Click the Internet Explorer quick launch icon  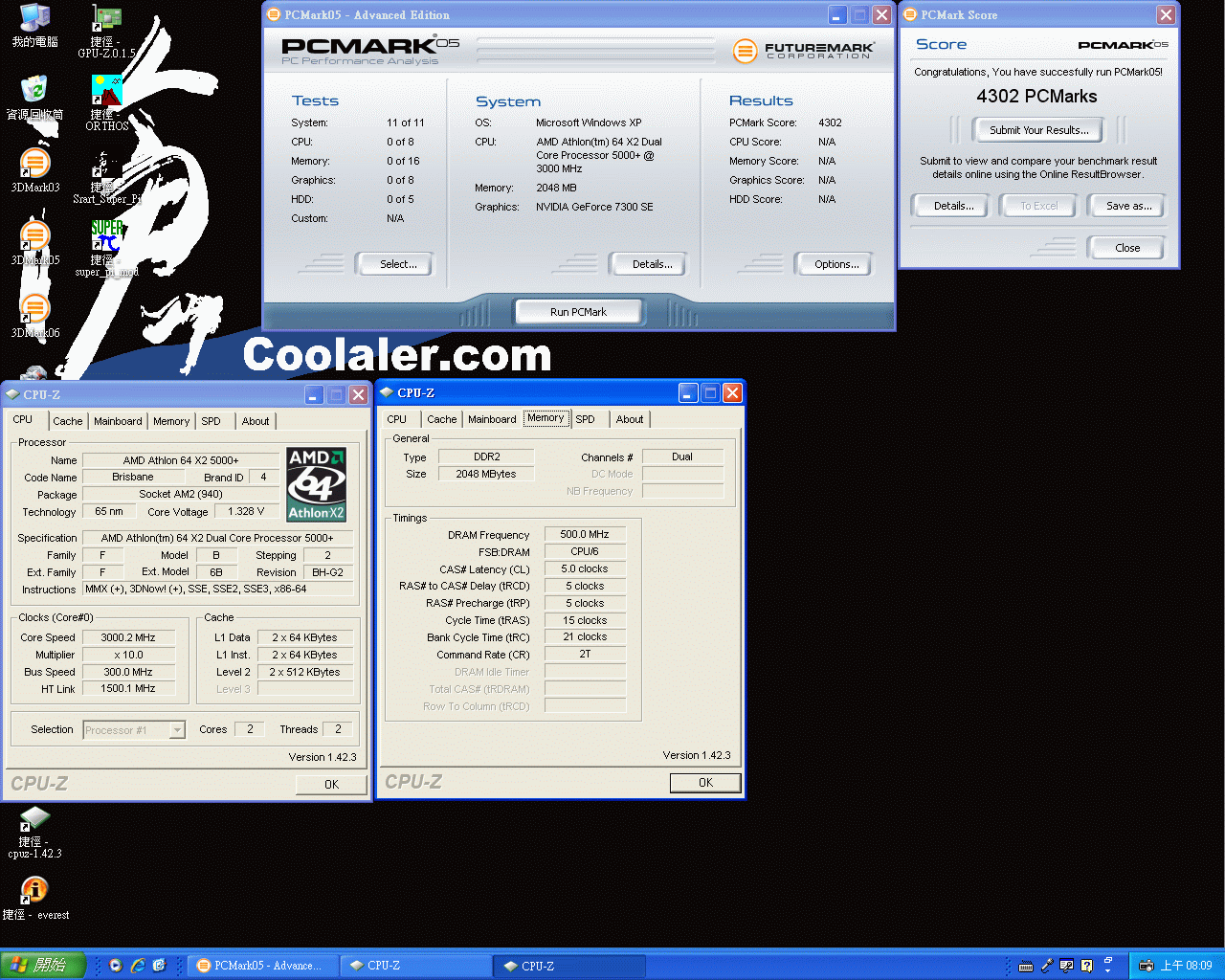pyautogui.click(x=137, y=966)
